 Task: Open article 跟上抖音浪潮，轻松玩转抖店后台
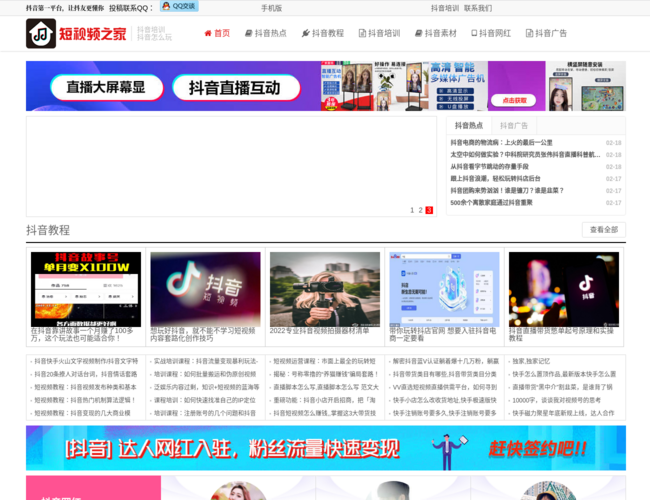[x=495, y=179]
